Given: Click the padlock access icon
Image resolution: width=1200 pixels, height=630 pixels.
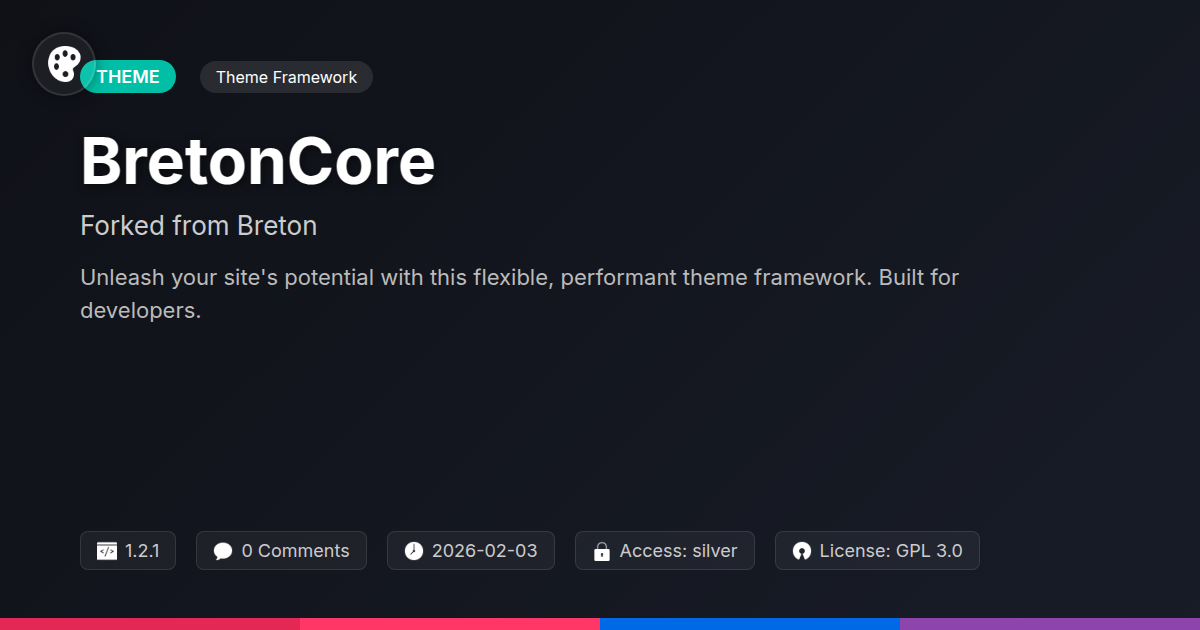Looking at the screenshot, I should (x=602, y=551).
